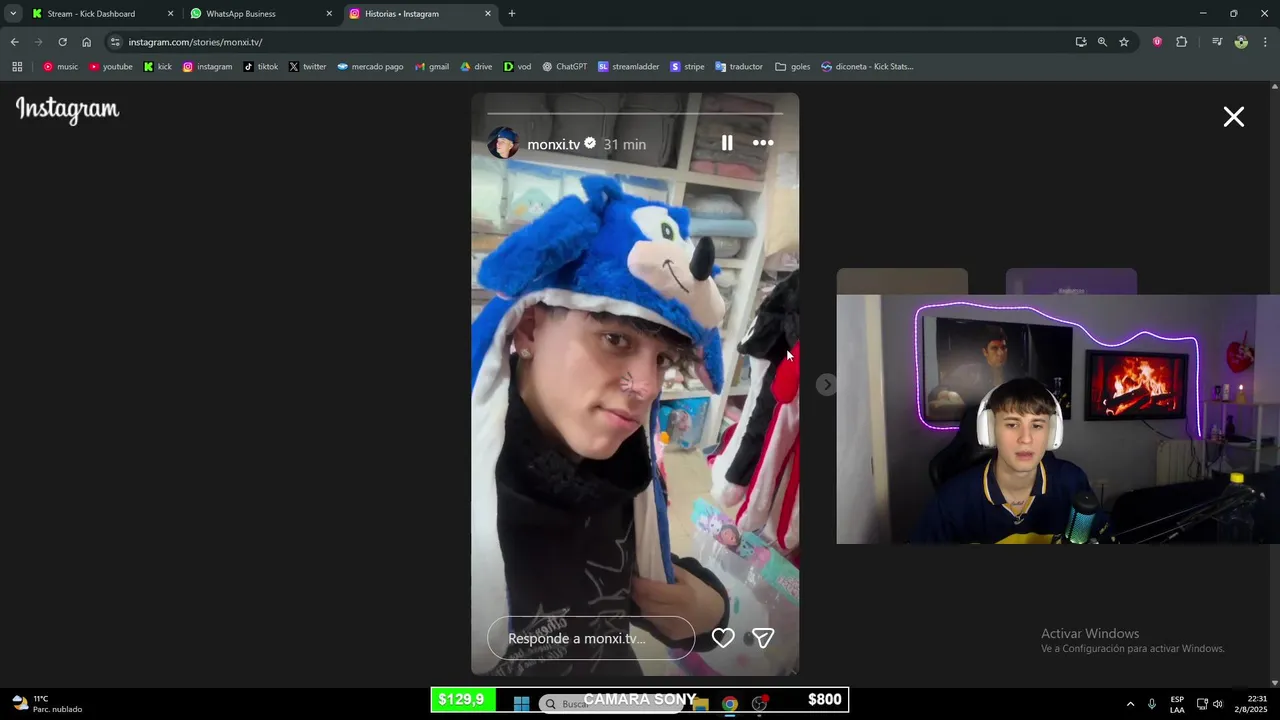
Task: Go to next story with right arrow
Action: click(826, 384)
